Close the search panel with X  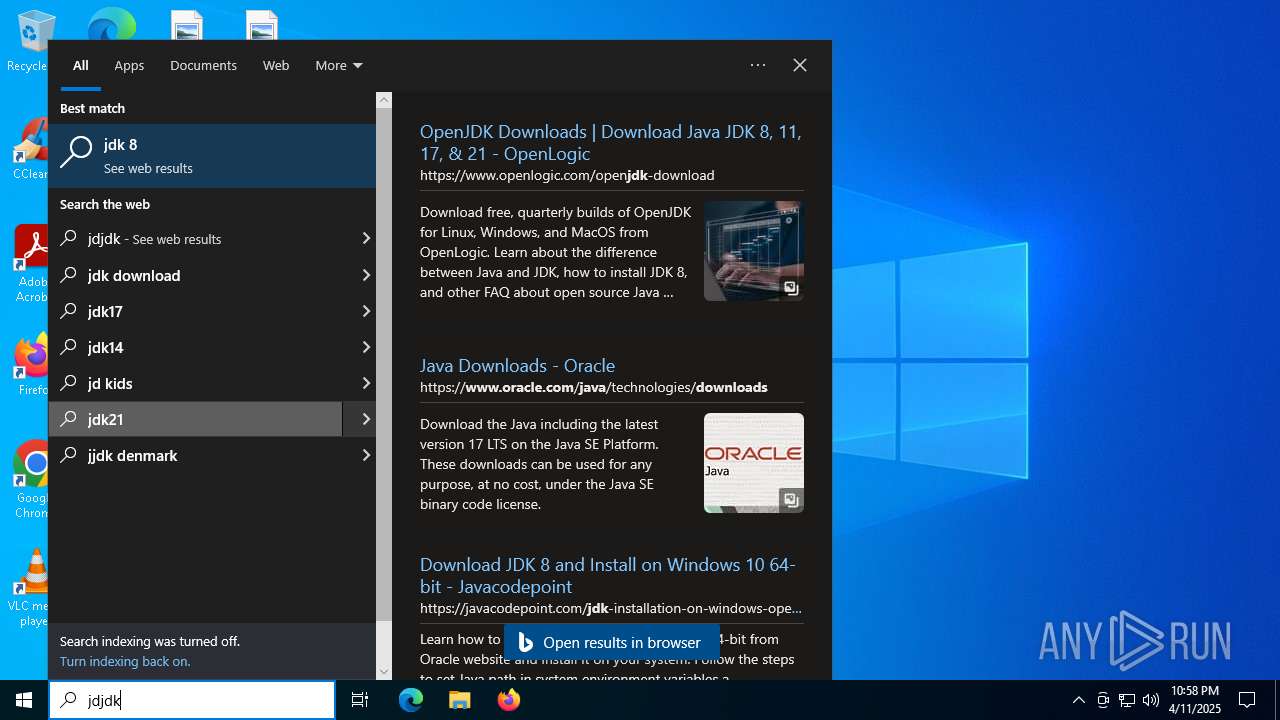pyautogui.click(x=800, y=65)
